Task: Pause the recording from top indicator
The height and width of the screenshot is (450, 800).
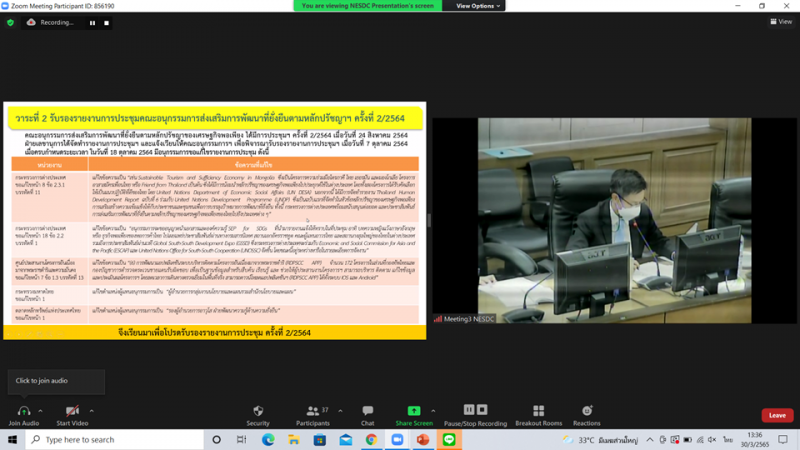Action: pos(92,23)
